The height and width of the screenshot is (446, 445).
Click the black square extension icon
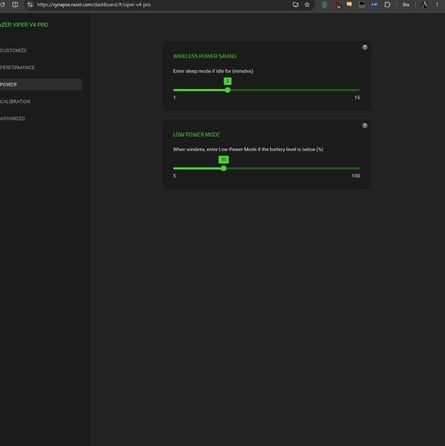(x=362, y=5)
